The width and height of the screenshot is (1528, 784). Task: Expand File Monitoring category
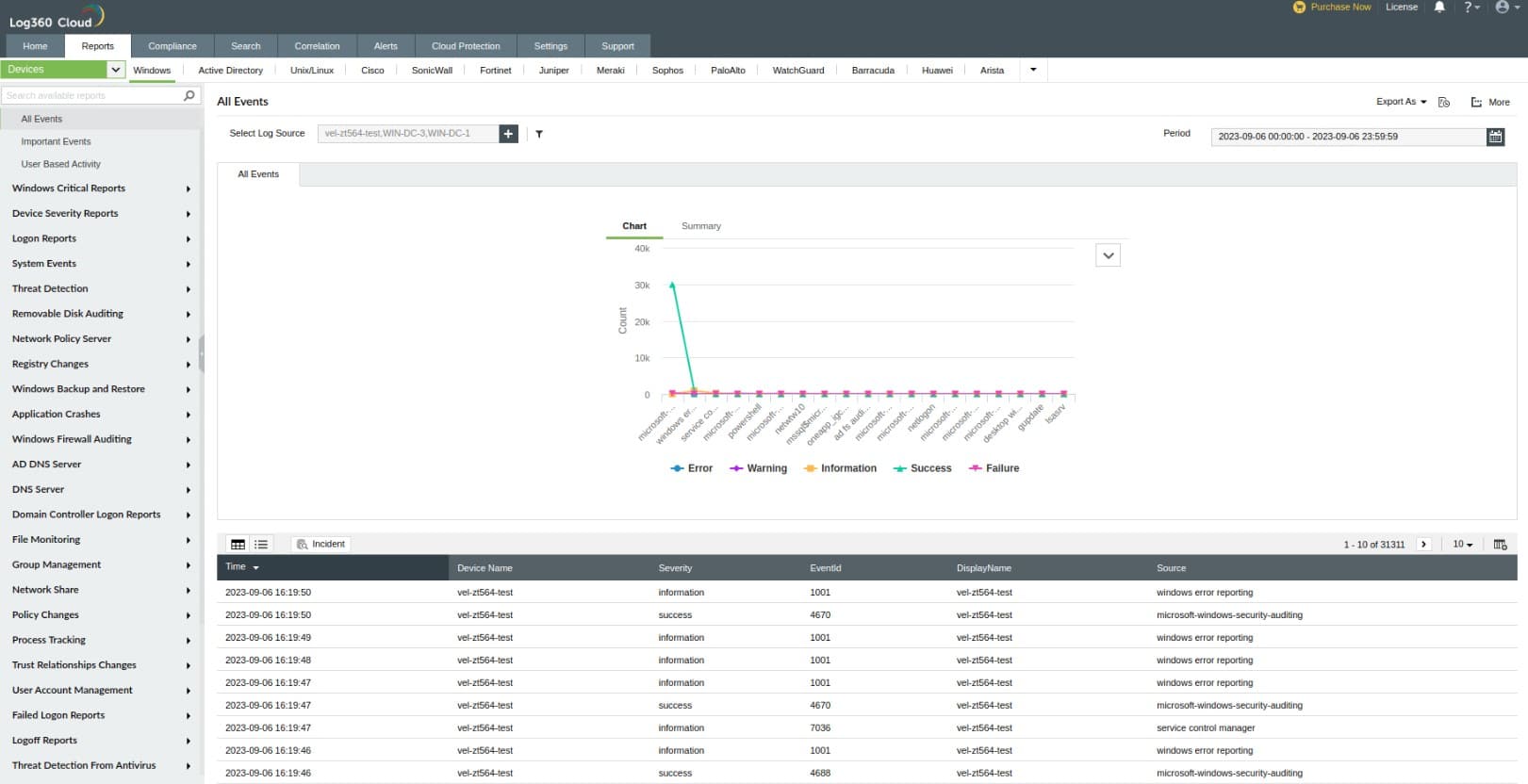(x=101, y=539)
